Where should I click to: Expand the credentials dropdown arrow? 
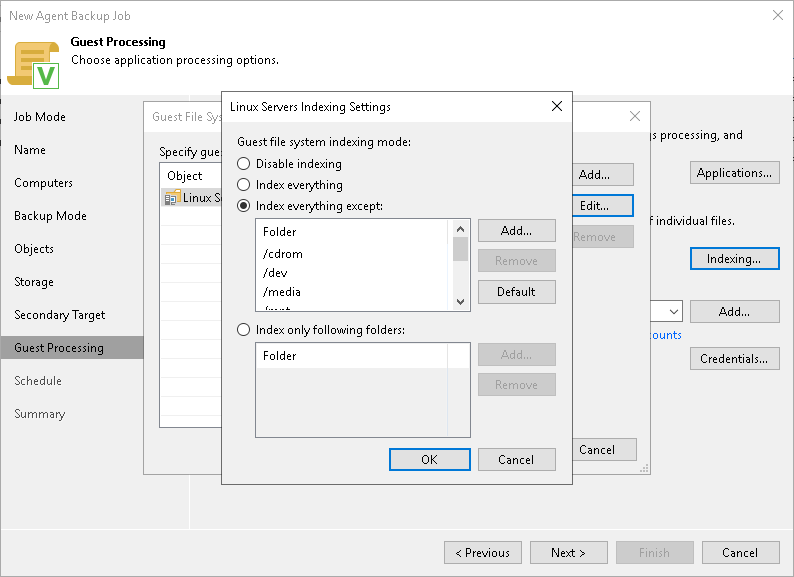[x=673, y=312]
